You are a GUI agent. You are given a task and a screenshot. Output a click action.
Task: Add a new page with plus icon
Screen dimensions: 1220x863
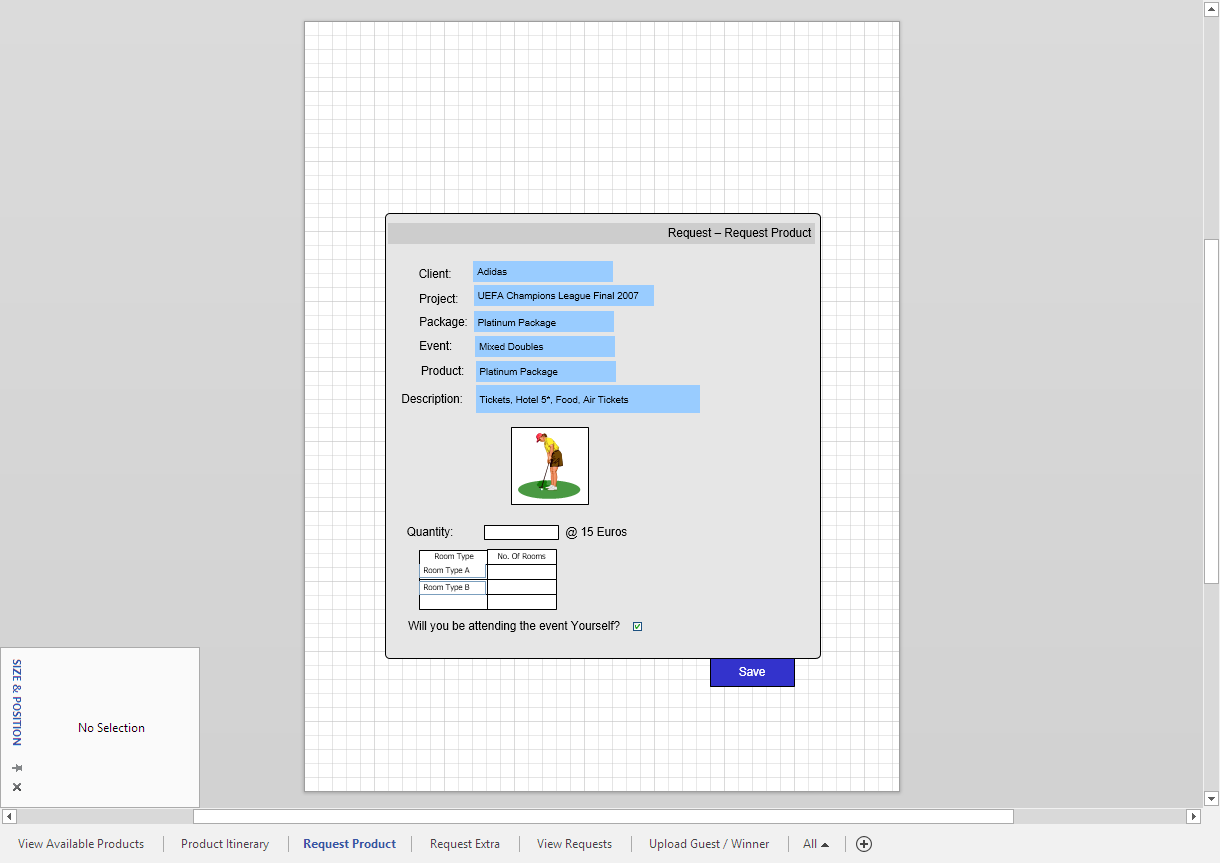point(864,844)
